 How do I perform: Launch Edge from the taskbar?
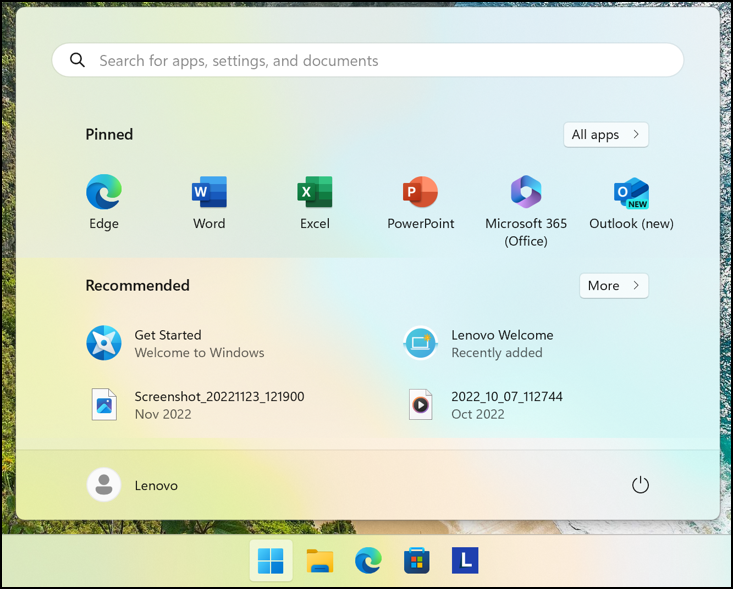pos(368,560)
